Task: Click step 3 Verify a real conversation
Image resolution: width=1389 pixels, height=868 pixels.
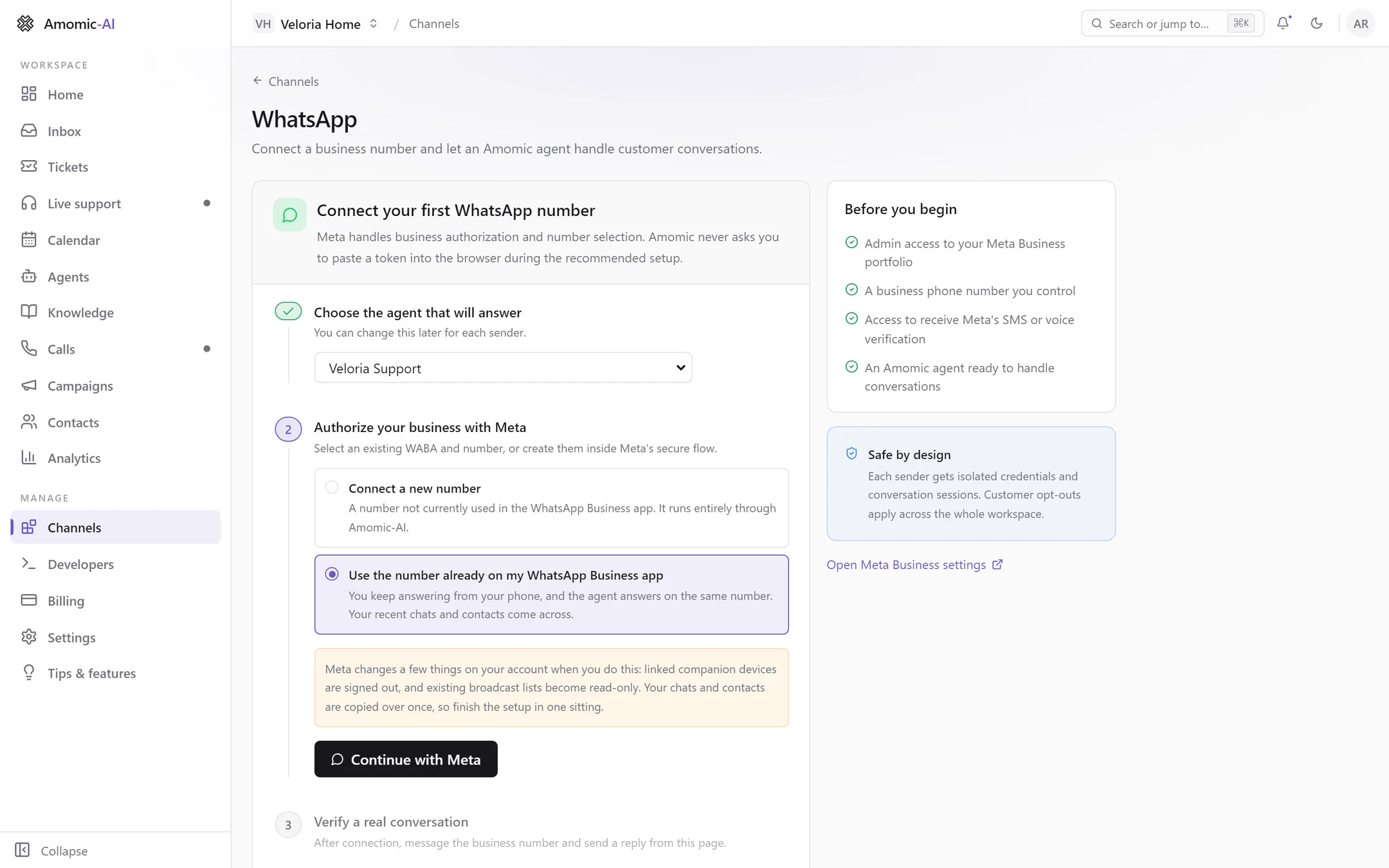Action: point(391,822)
